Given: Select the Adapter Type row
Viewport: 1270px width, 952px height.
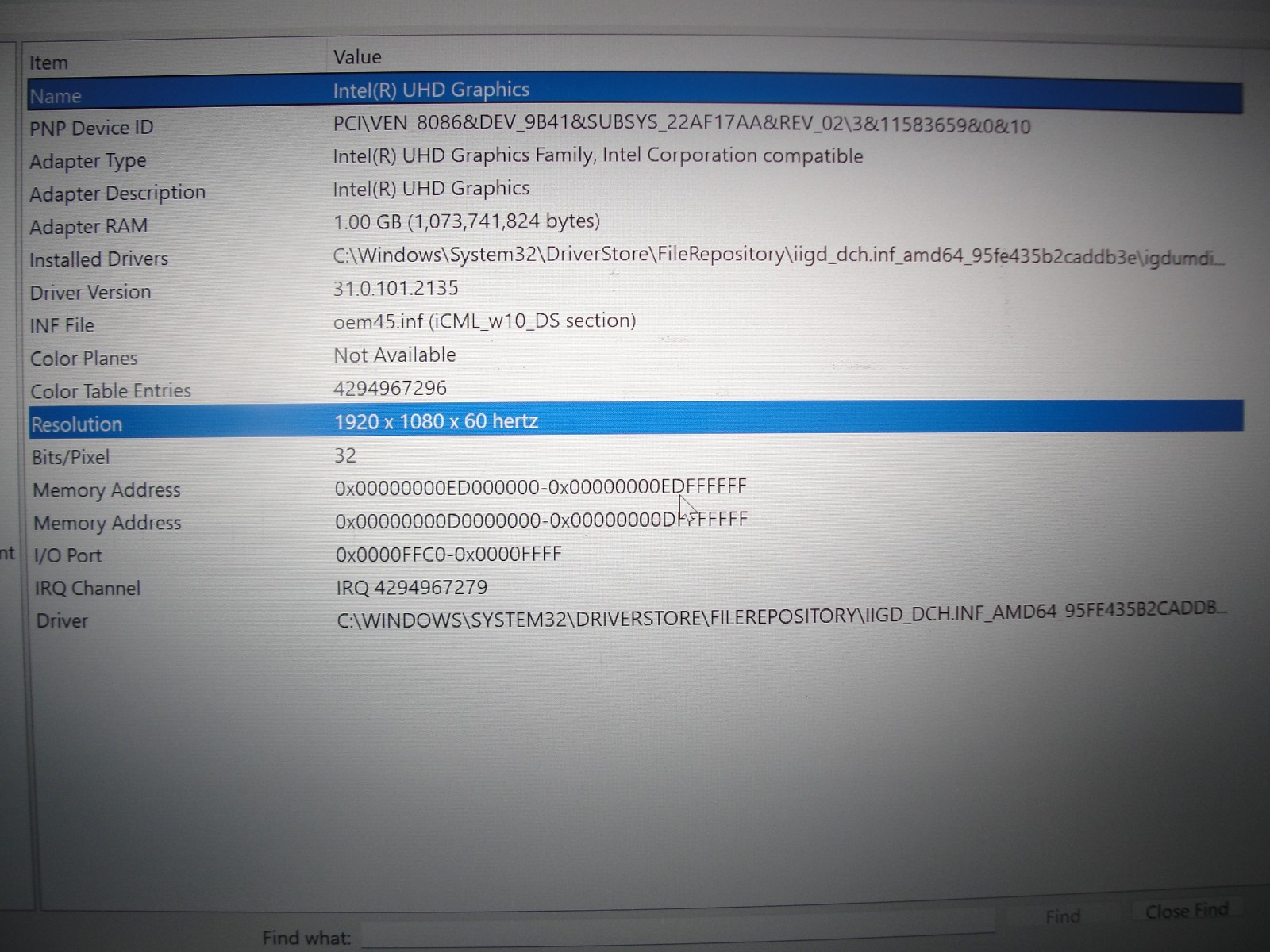Looking at the screenshot, I should point(635,159).
